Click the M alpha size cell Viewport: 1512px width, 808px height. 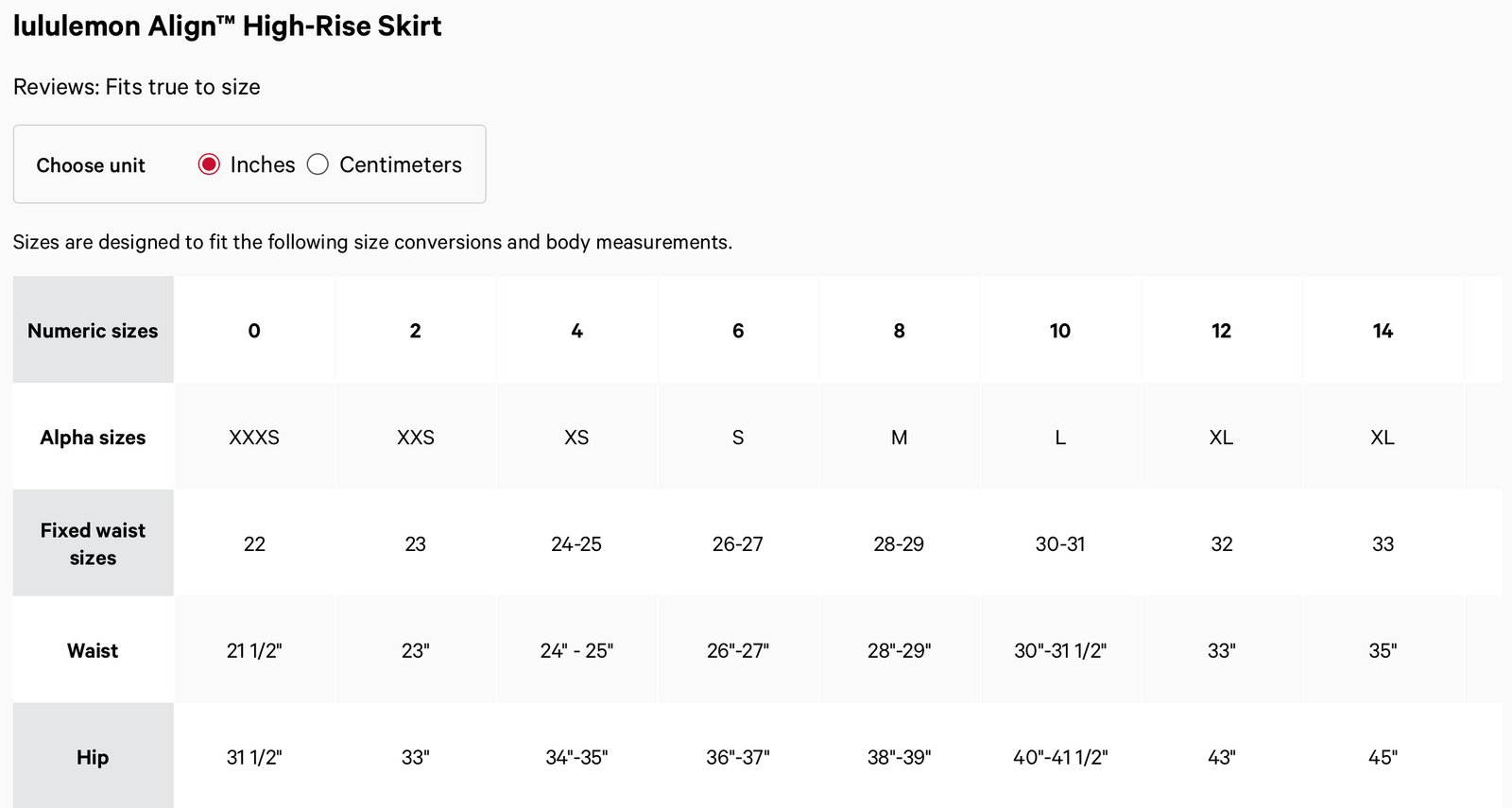pos(899,438)
